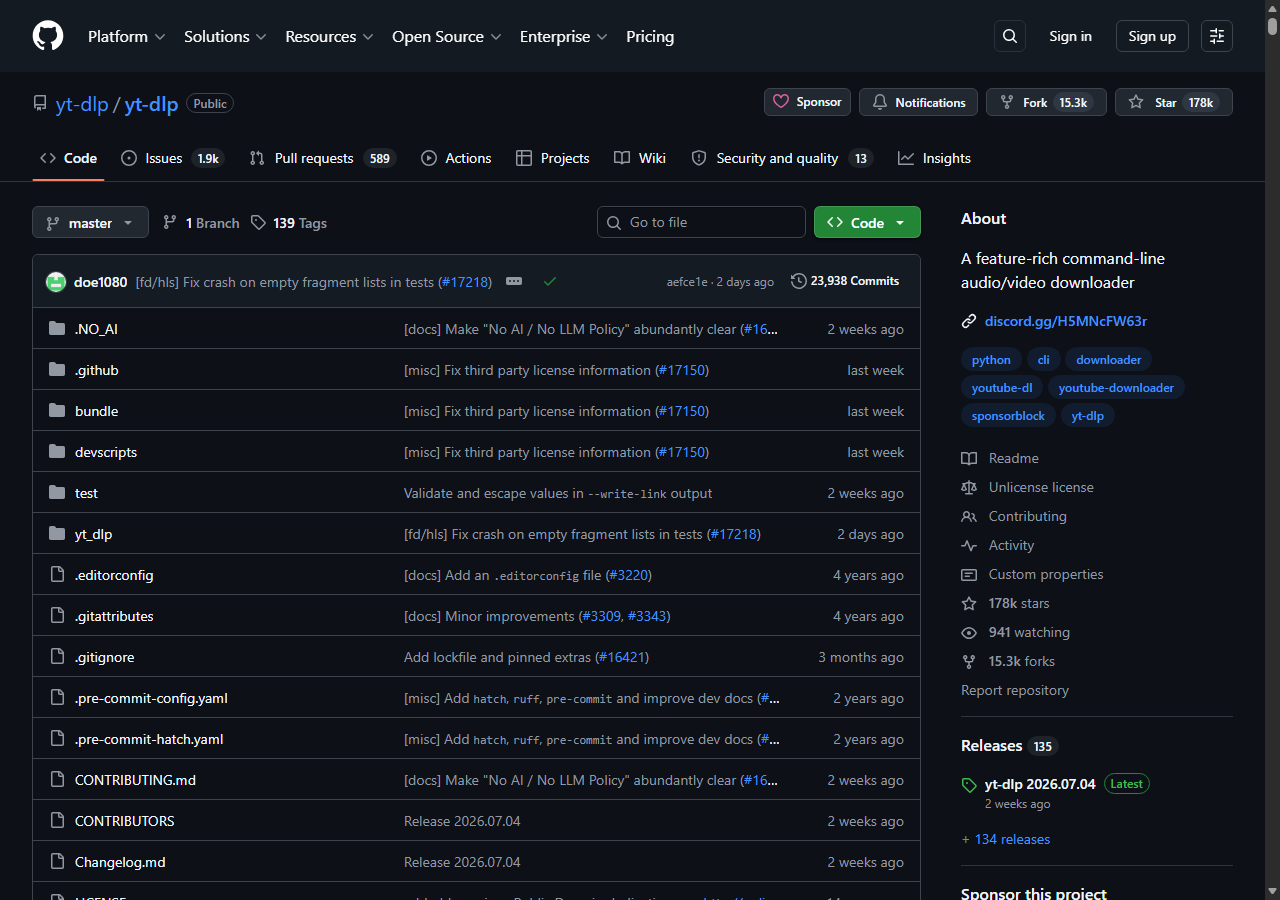Click the Sign up button
Viewport: 1280px width, 900px height.
click(1152, 36)
